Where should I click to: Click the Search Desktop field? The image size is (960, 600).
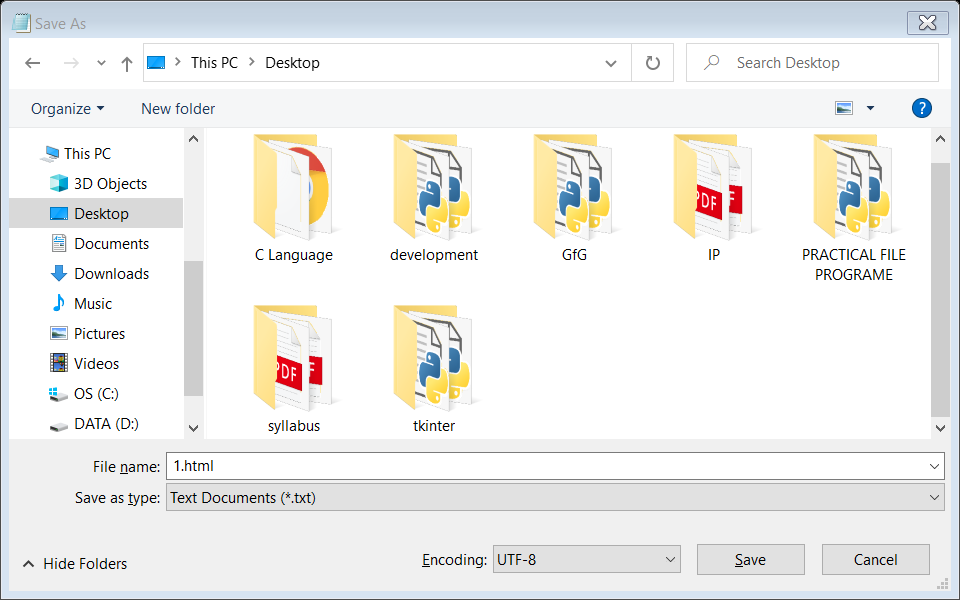(812, 62)
